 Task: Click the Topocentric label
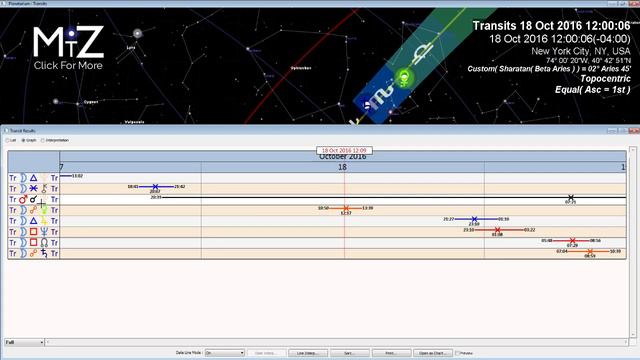click(x=605, y=78)
